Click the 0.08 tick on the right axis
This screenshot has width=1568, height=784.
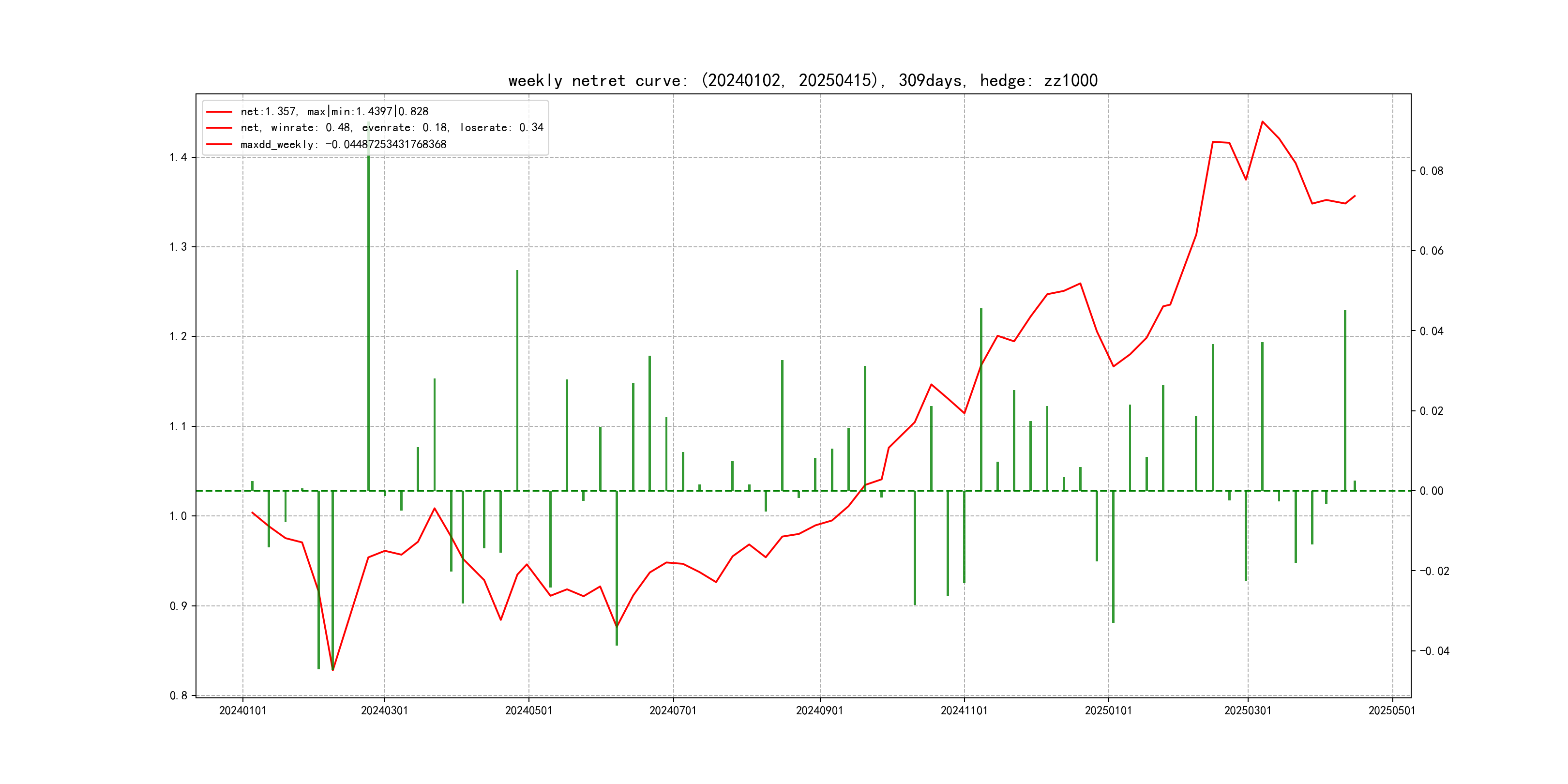pos(1431,171)
